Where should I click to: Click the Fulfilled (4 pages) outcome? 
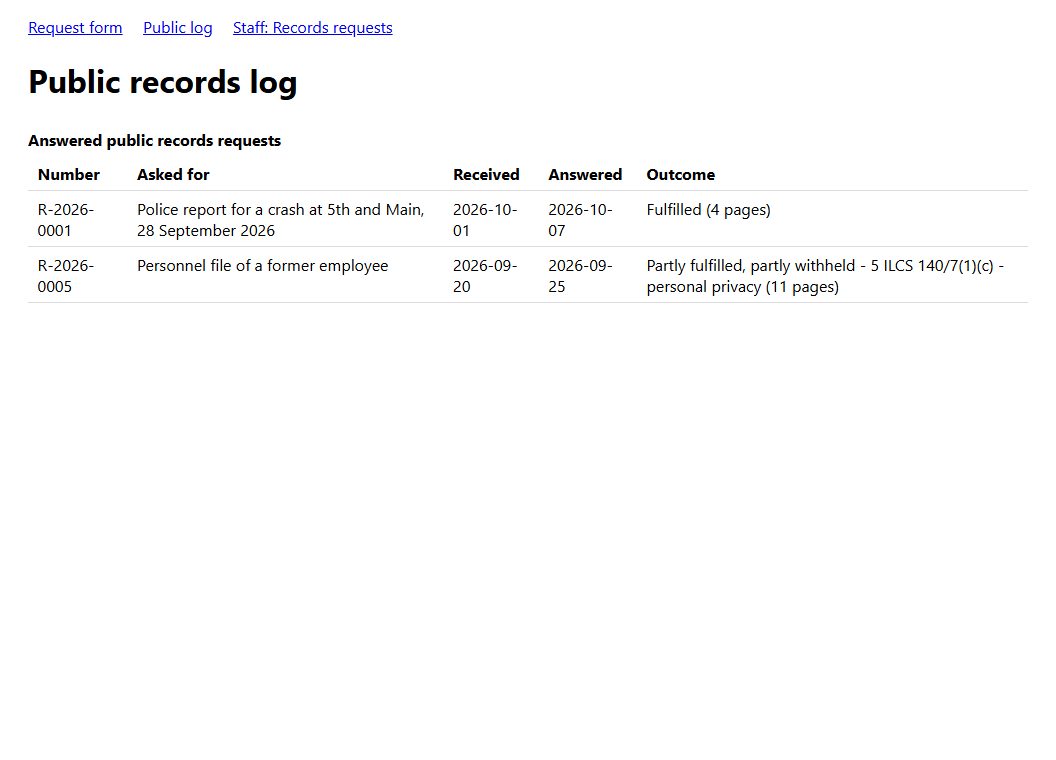tap(708, 210)
